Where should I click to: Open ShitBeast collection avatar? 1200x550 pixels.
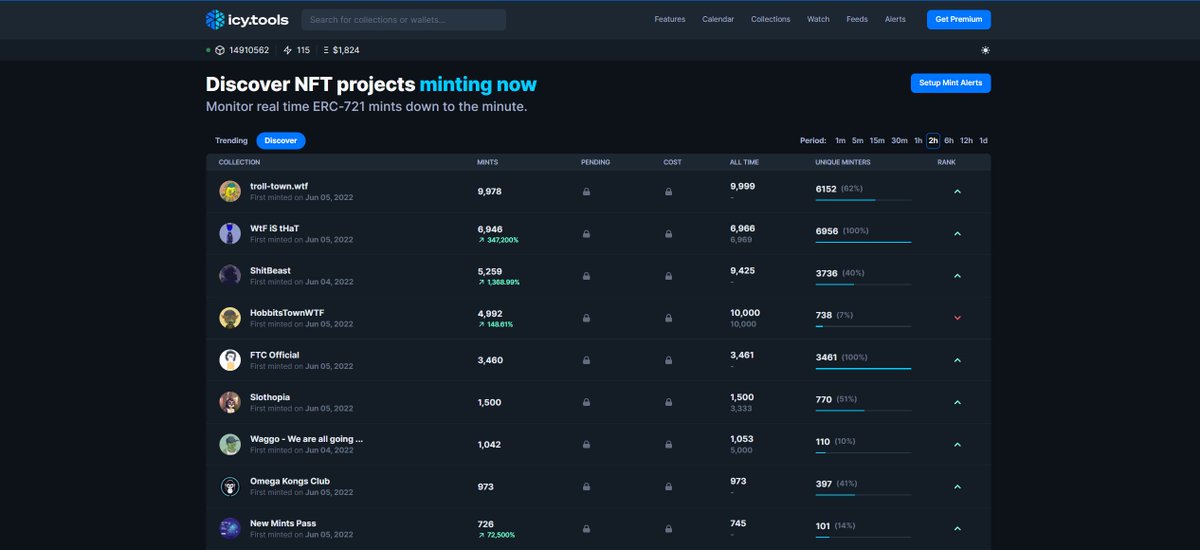pyautogui.click(x=230, y=275)
